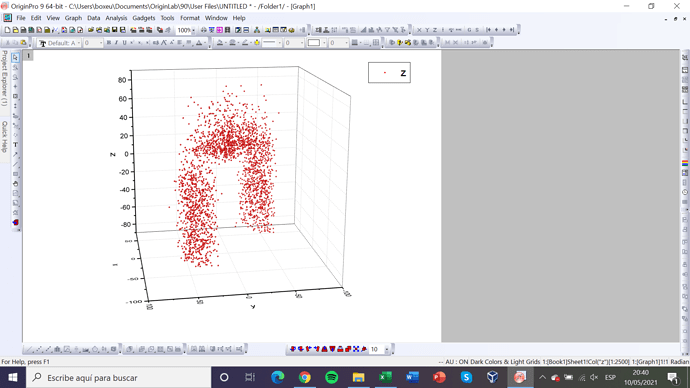Click the New Project icon
Viewport: 690px width, 388px height.
coord(7,30)
